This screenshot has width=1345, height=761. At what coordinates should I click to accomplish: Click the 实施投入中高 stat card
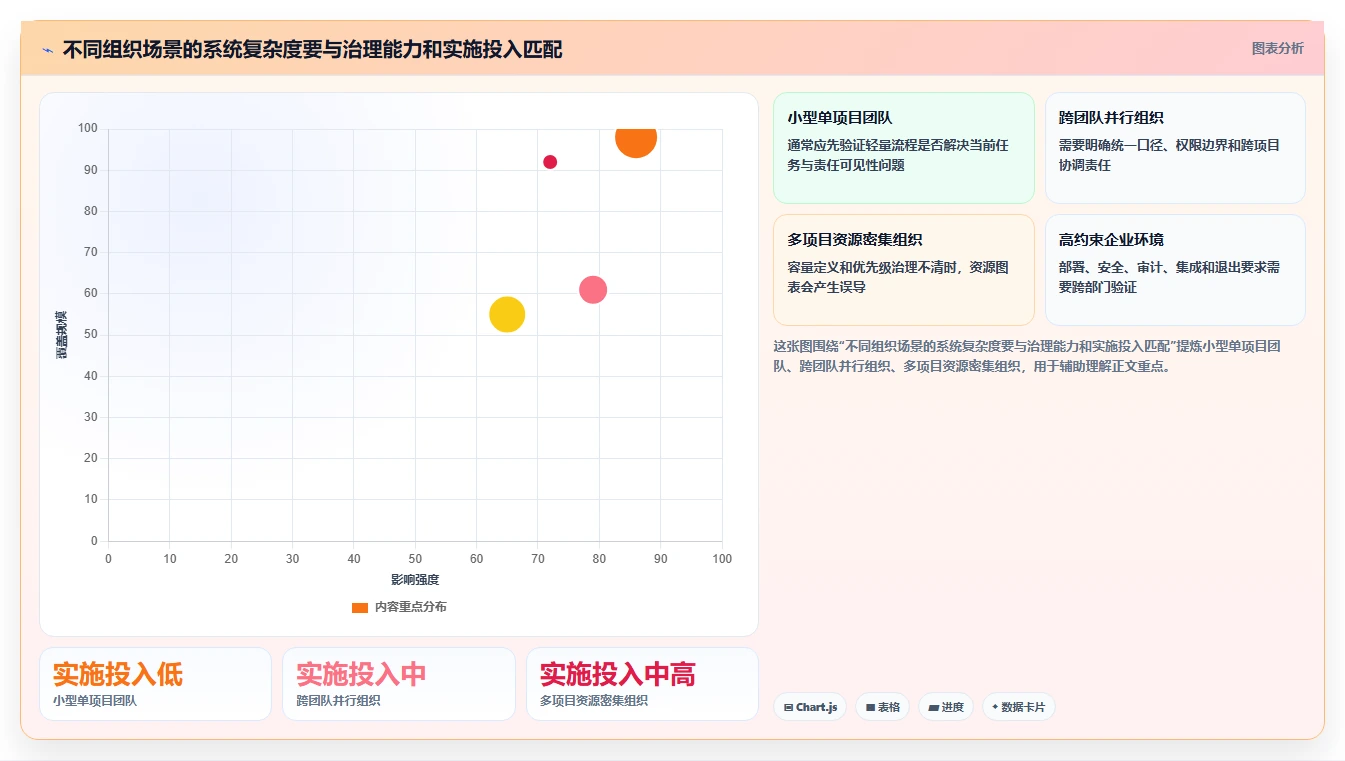click(642, 684)
